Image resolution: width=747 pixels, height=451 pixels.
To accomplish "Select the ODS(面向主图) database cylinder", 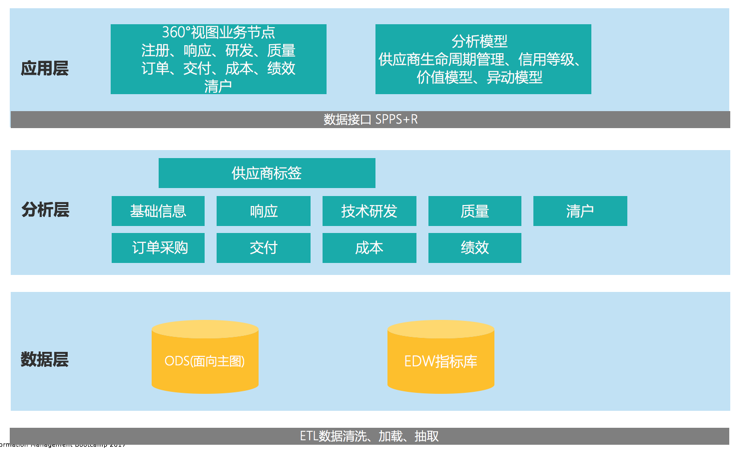I will tap(204, 359).
